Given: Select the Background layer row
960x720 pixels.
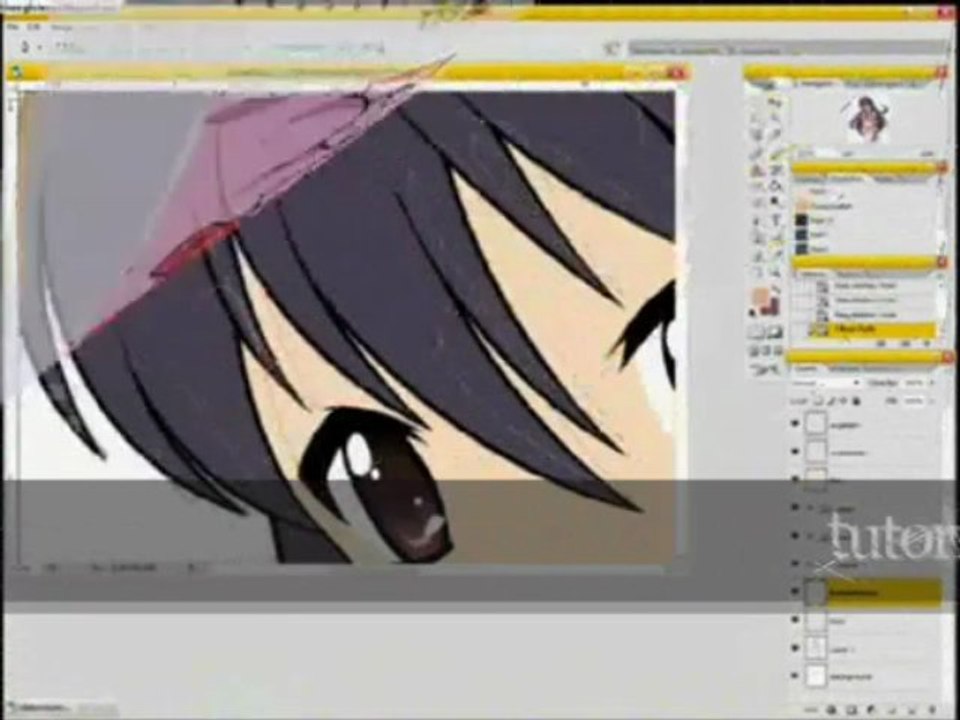Looking at the screenshot, I should coord(871,677).
